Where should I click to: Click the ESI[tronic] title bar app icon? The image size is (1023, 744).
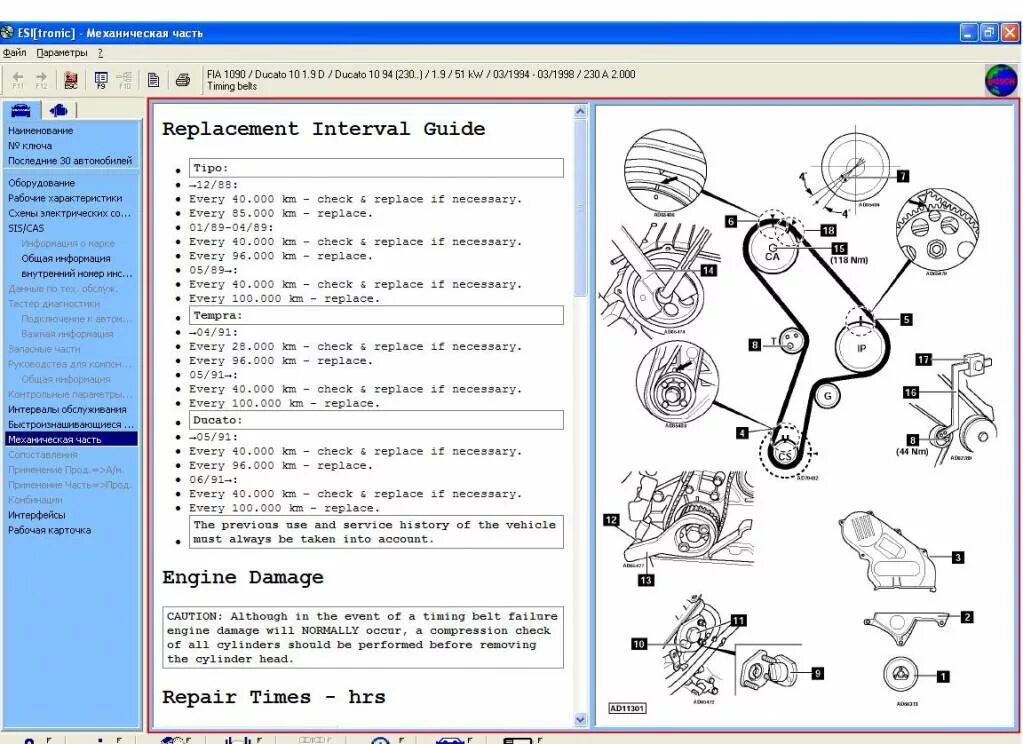pyautogui.click(x=7, y=32)
